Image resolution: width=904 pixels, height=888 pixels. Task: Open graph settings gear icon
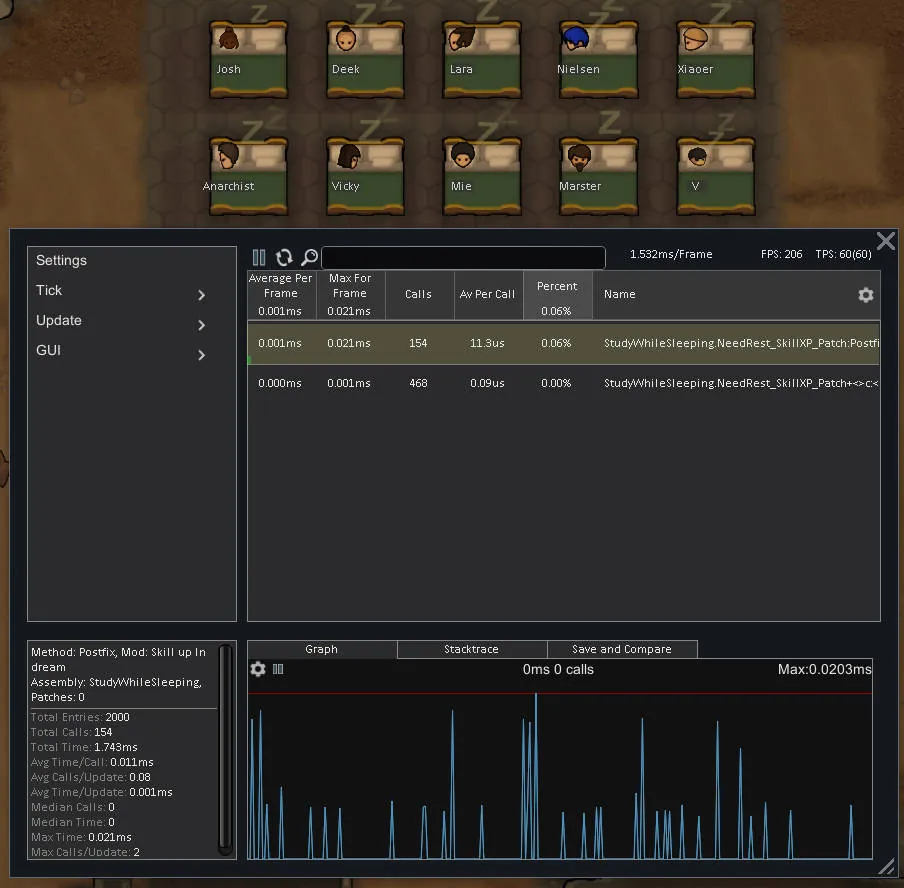click(x=258, y=669)
